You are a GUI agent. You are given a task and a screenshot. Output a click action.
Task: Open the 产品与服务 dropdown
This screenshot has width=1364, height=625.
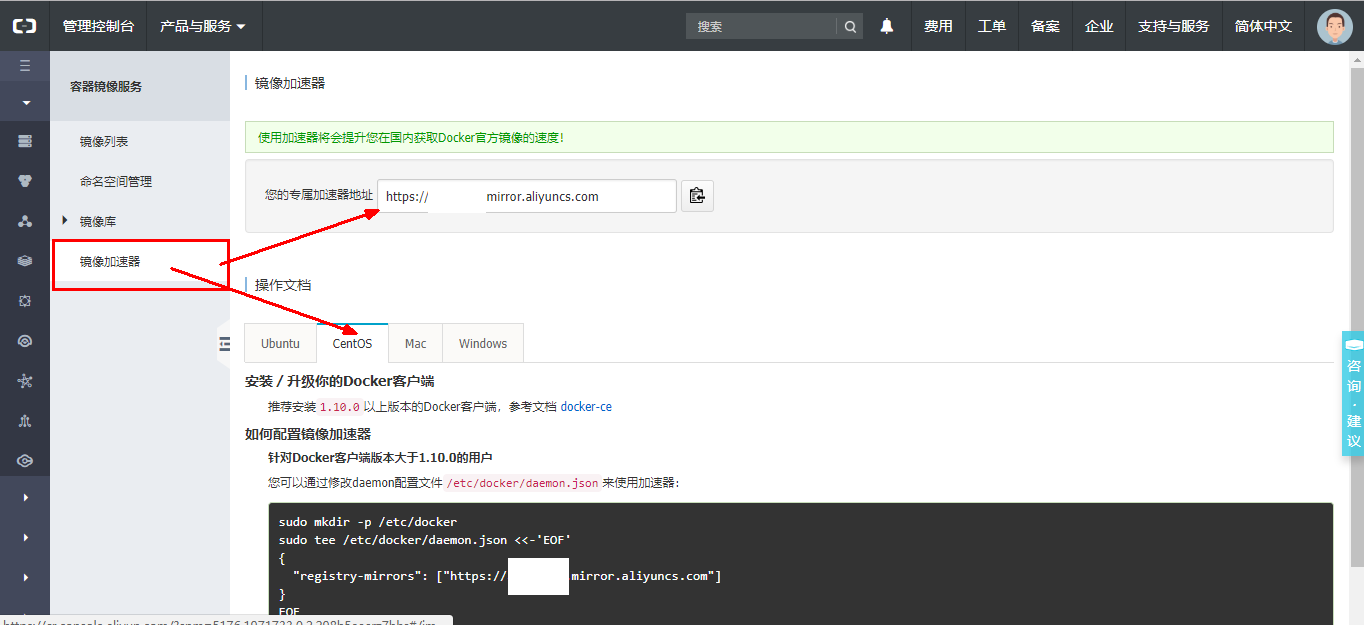203,26
